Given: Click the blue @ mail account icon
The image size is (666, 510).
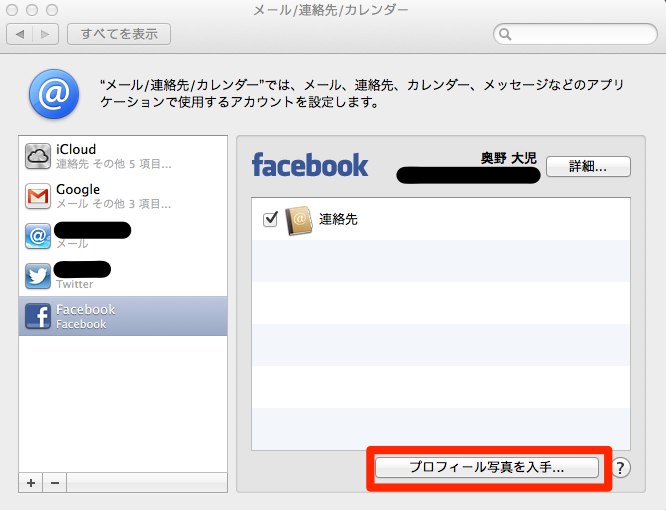Looking at the screenshot, I should 38,236.
